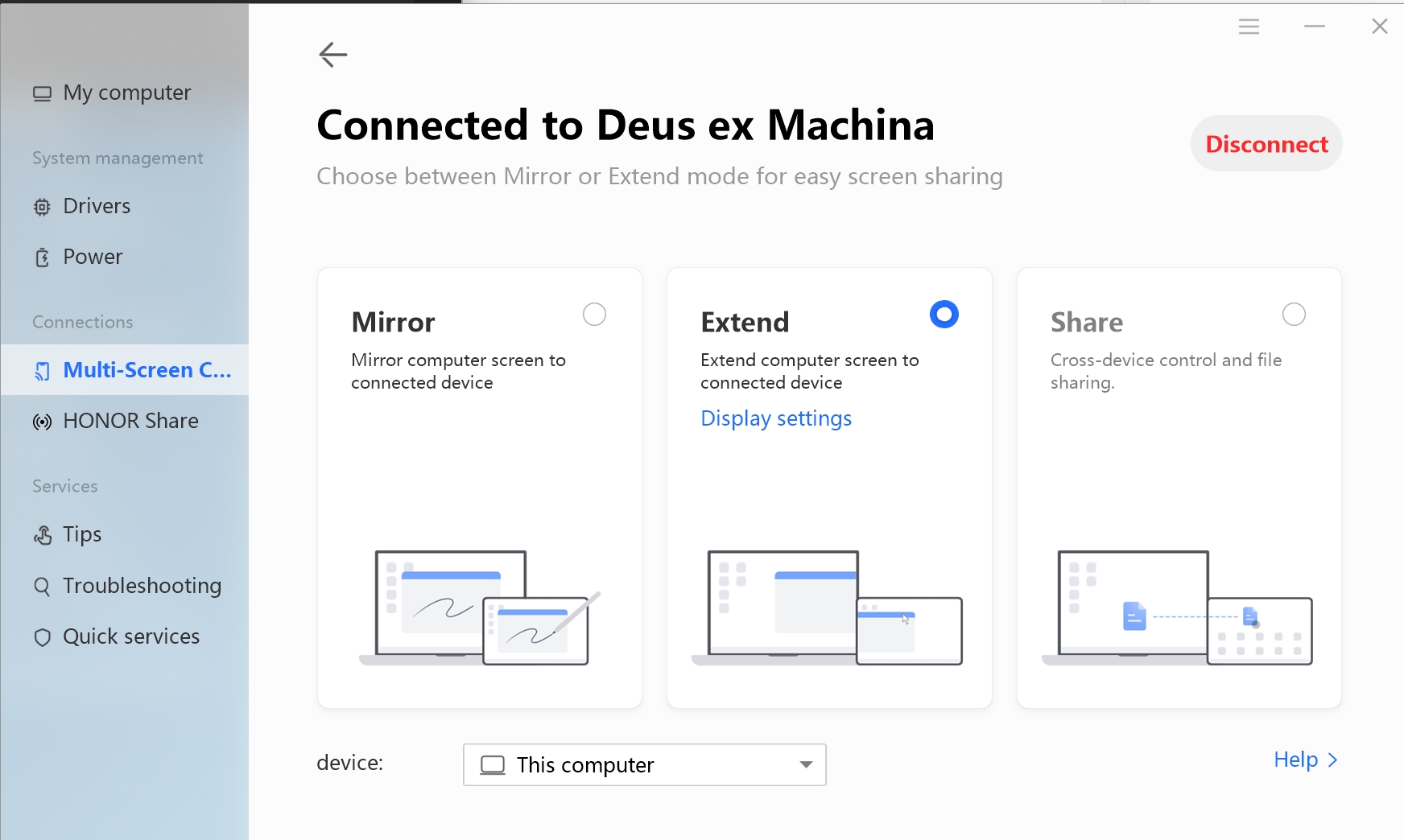The width and height of the screenshot is (1404, 840).
Task: Click the Multi-Screen Collaboration sidebar icon
Action: tap(42, 371)
